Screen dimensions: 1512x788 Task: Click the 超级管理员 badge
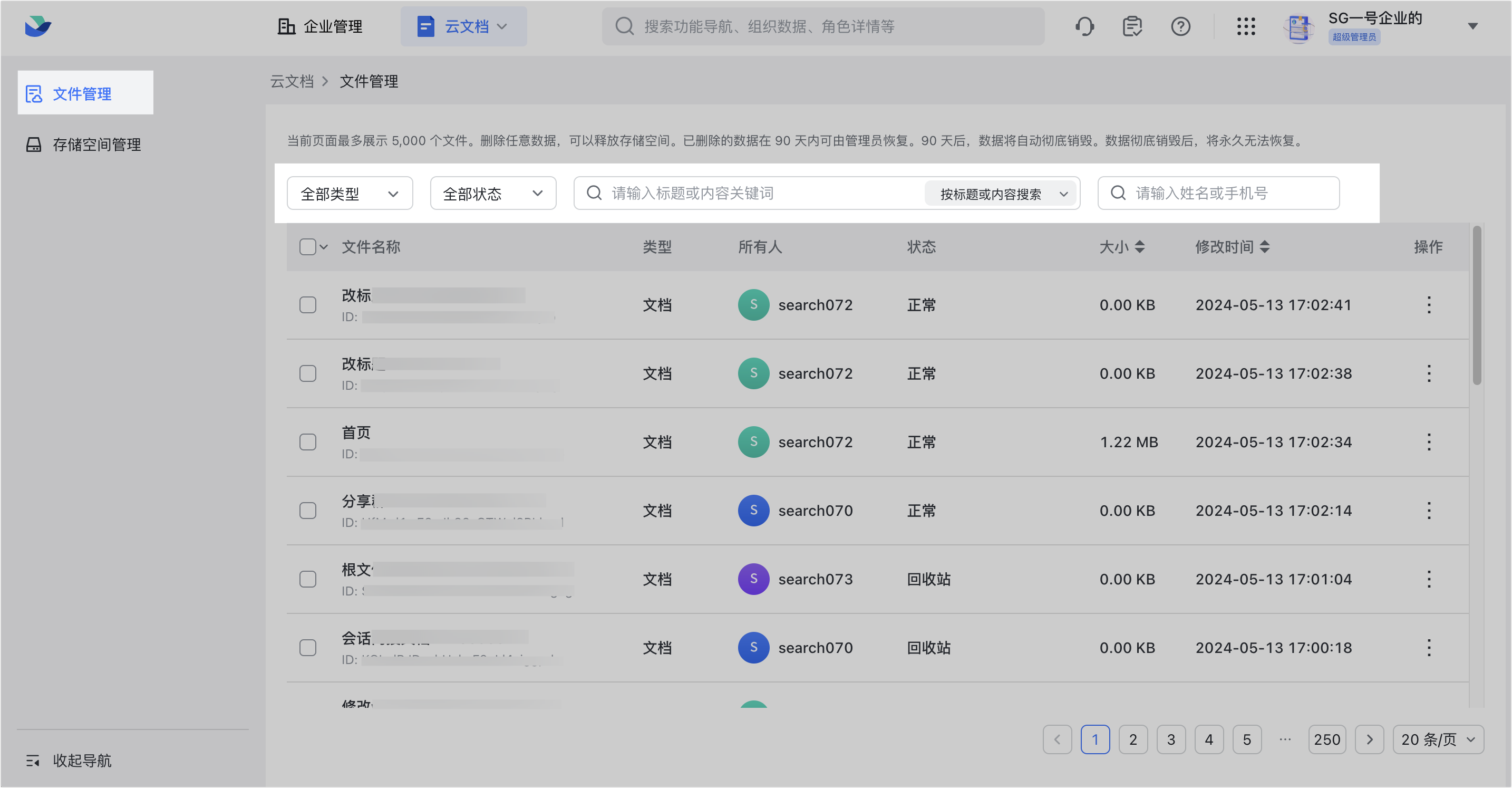[1353, 37]
